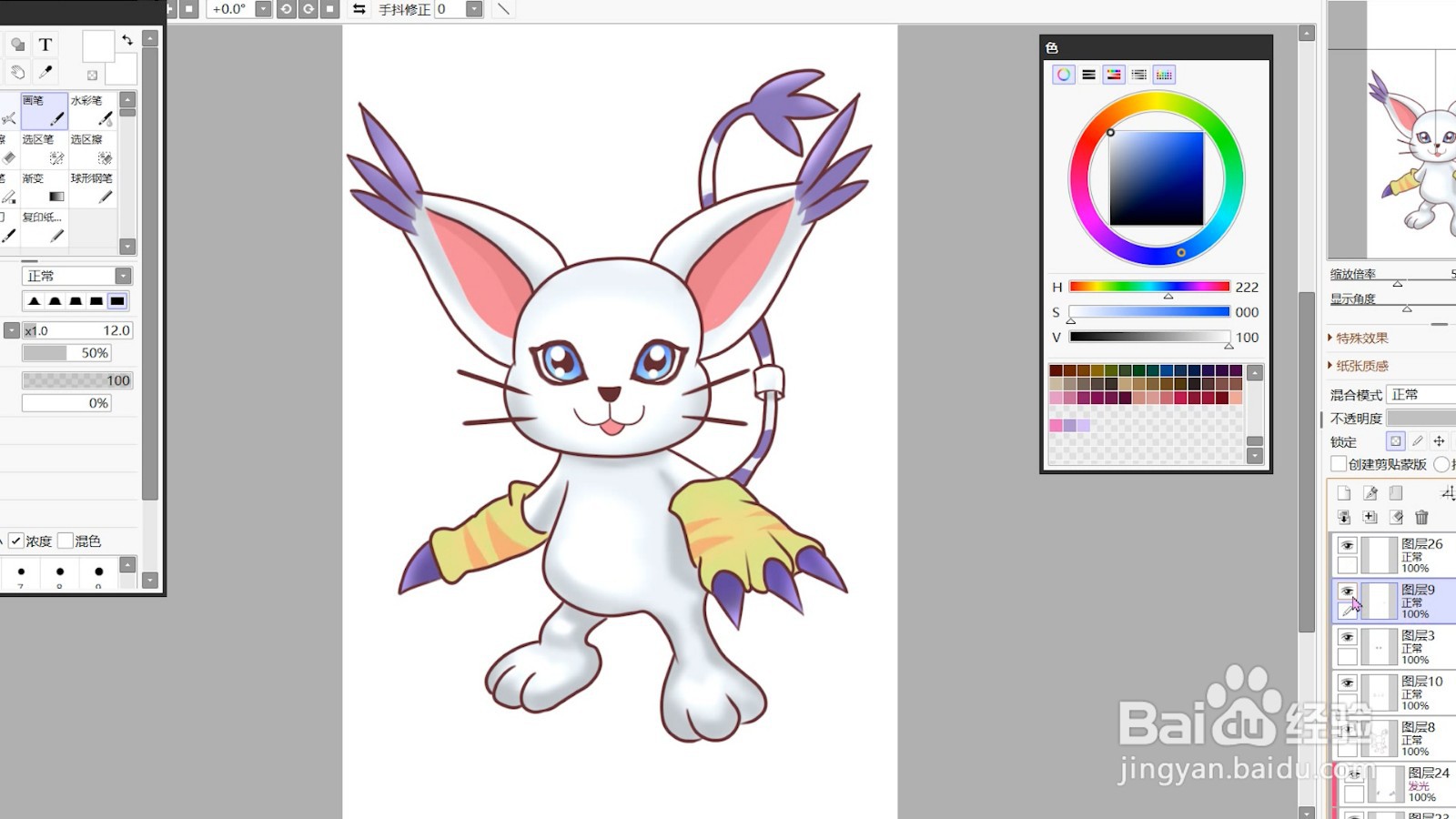1456x819 pixels.
Task: Toggle the color wheel panel
Action: [x=1063, y=75]
